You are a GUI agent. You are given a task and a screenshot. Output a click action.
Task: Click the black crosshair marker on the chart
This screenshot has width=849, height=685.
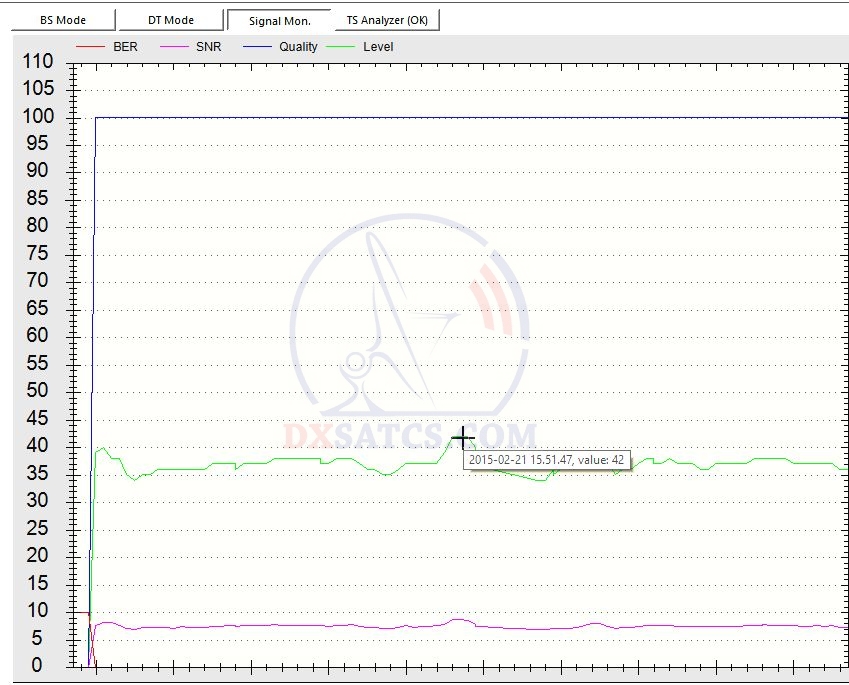[462, 437]
